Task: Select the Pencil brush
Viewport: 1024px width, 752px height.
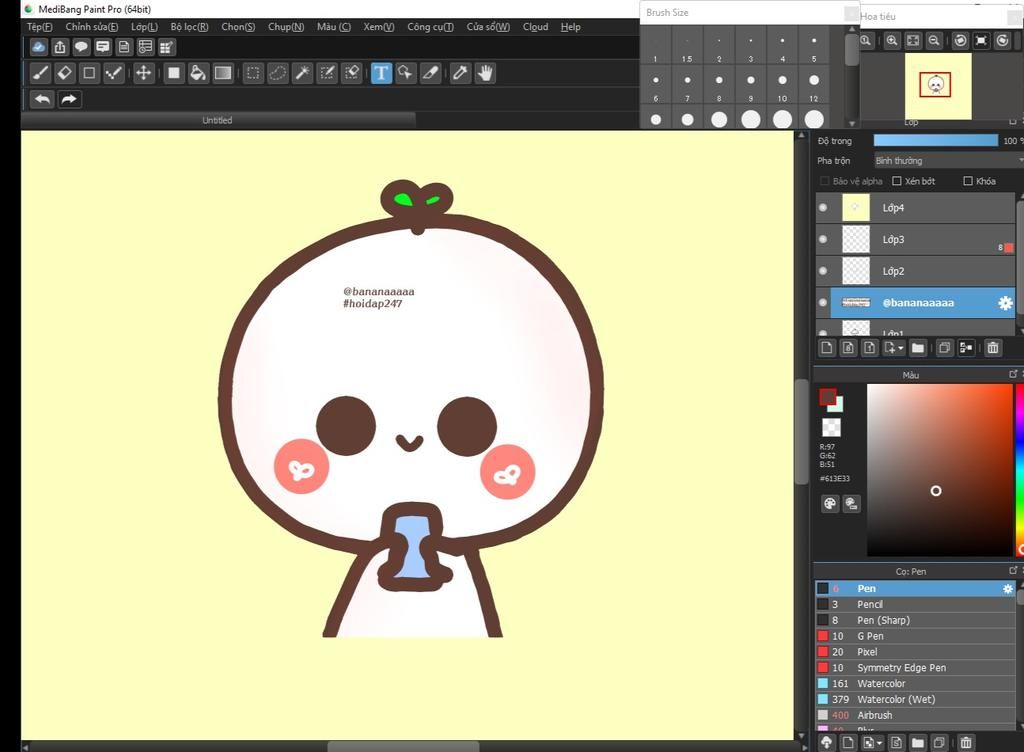Action: pyautogui.click(x=915, y=604)
